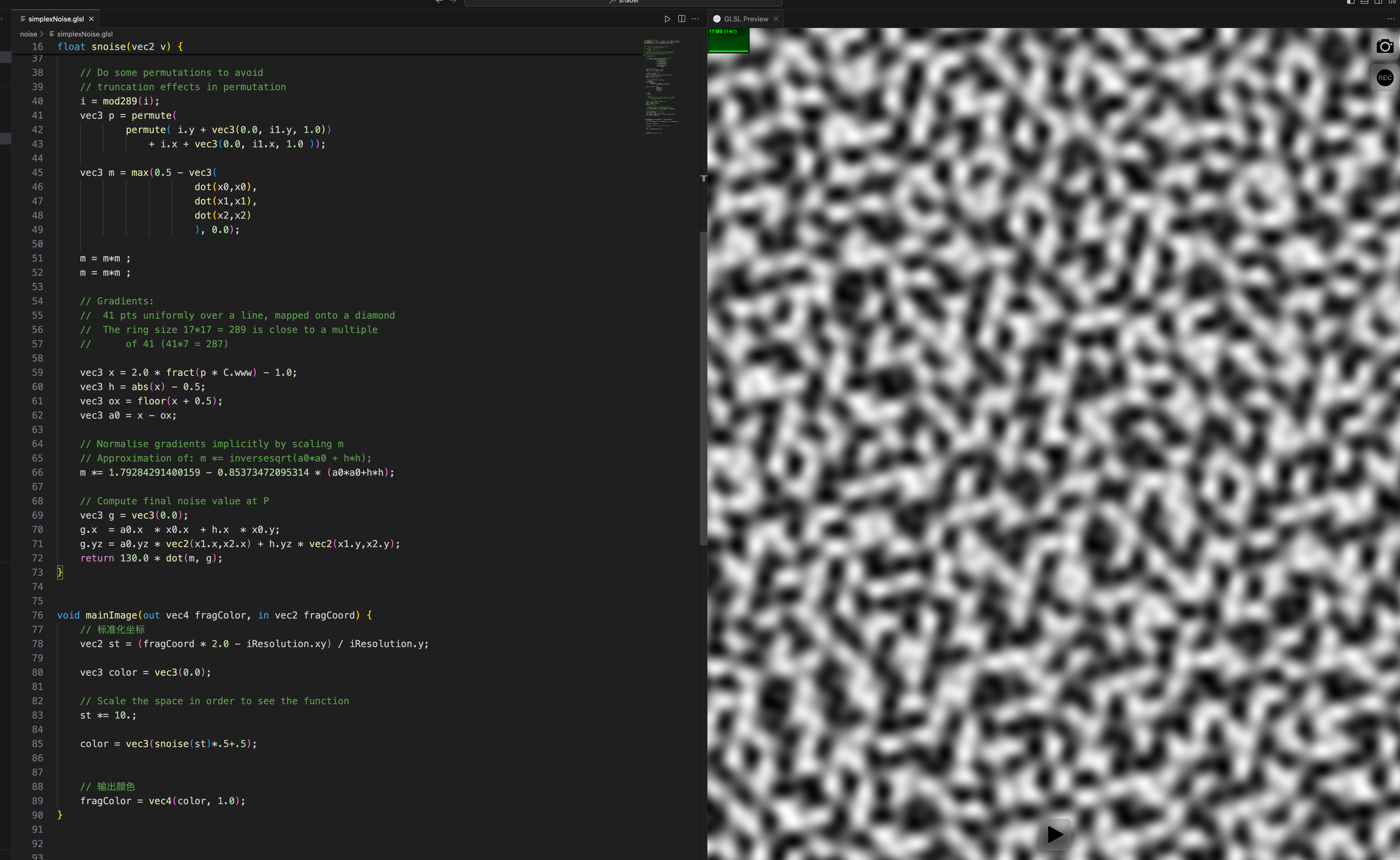Image resolution: width=1400 pixels, height=860 pixels.
Task: Click the comment '// 标准化坐标'
Action: pyautogui.click(x=113, y=629)
